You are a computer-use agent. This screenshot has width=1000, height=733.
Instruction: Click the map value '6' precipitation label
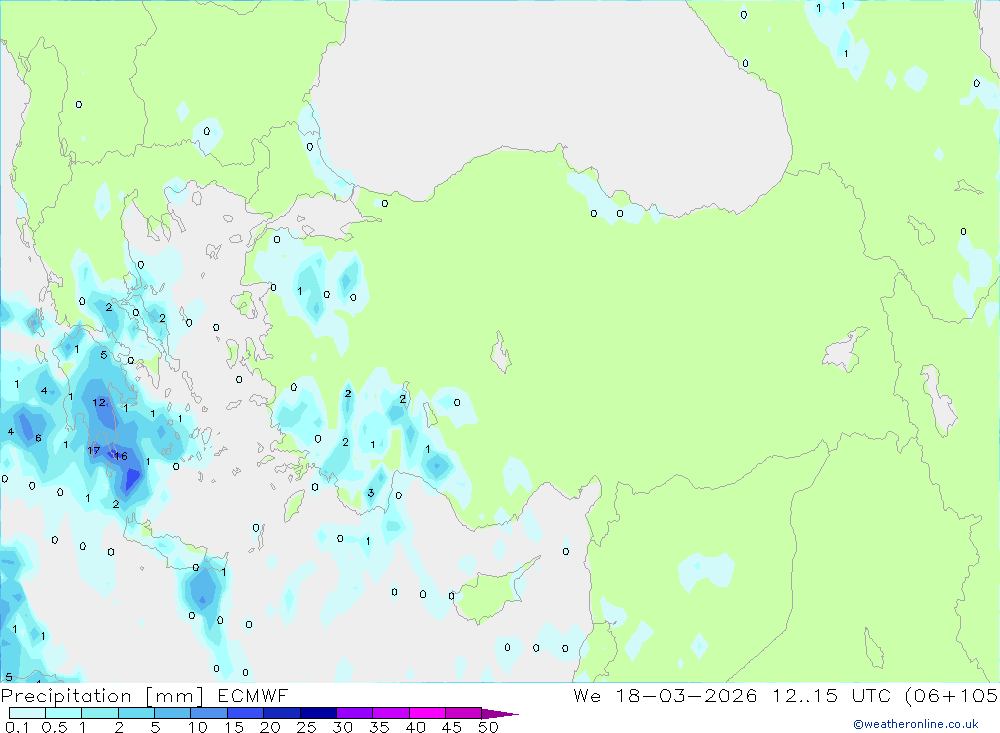38,438
